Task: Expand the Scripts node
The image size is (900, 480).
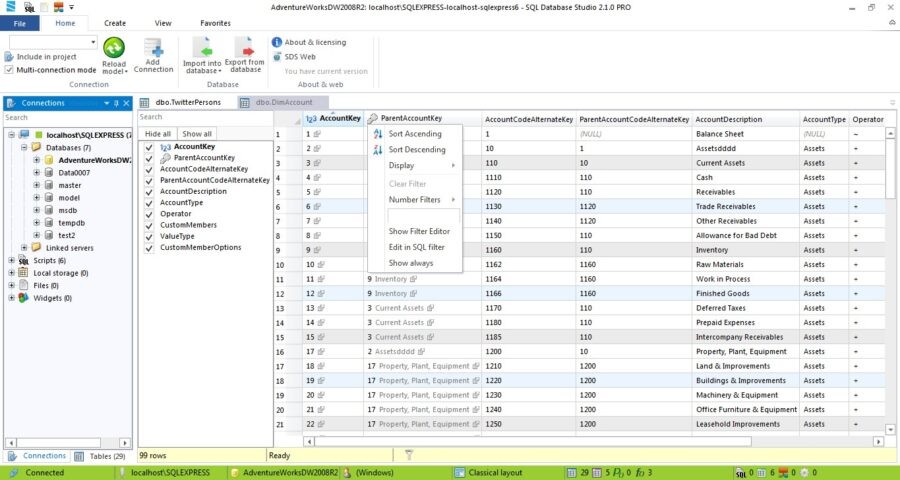Action: 11,261
